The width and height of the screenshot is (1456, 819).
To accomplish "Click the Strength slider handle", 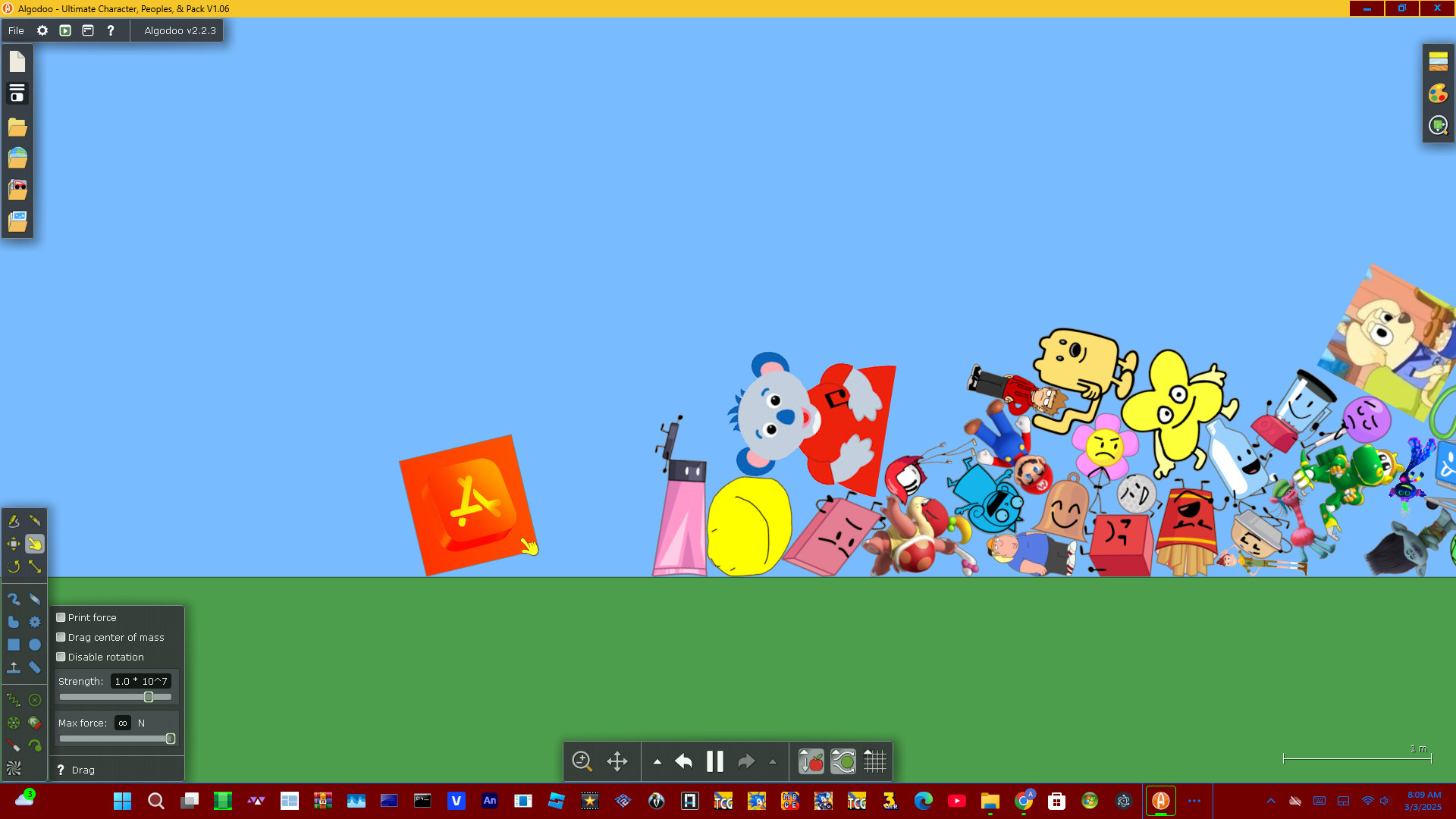I will [x=149, y=697].
